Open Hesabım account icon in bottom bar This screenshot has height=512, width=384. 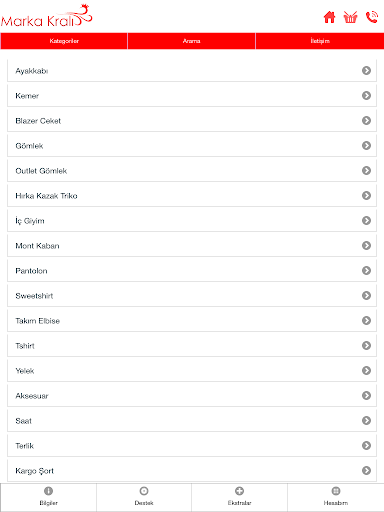(x=336, y=491)
